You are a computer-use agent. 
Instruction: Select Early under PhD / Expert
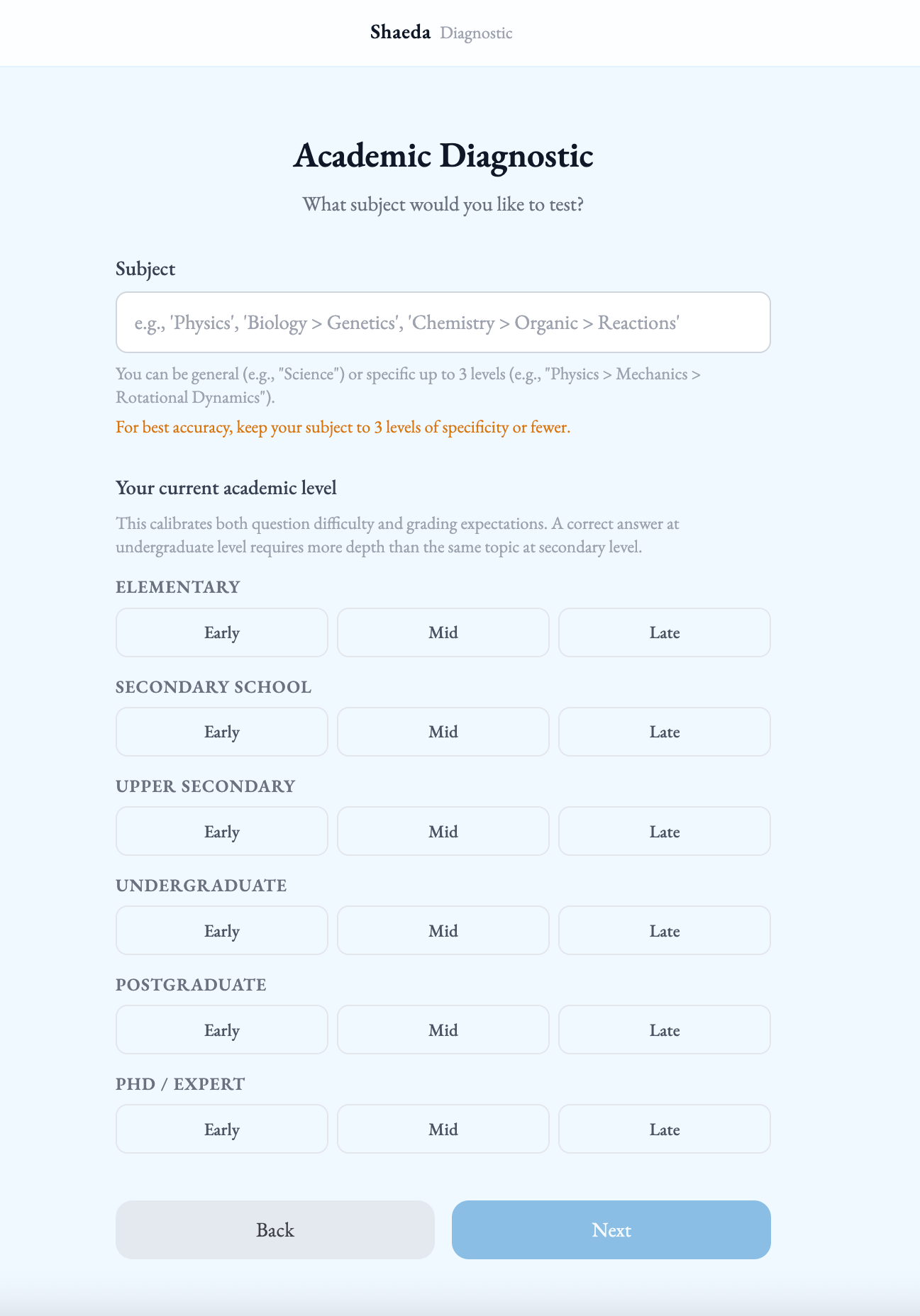(x=221, y=1129)
